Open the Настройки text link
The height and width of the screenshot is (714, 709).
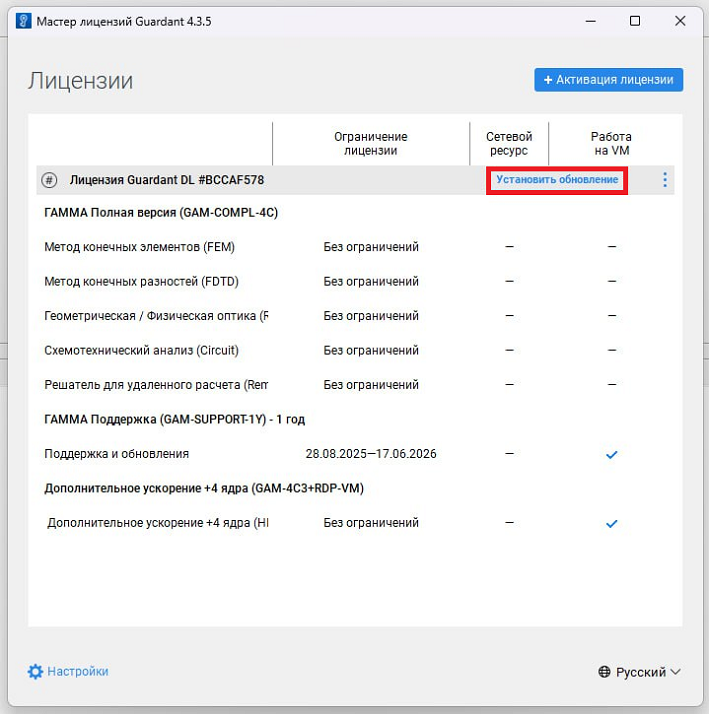[x=78, y=672]
